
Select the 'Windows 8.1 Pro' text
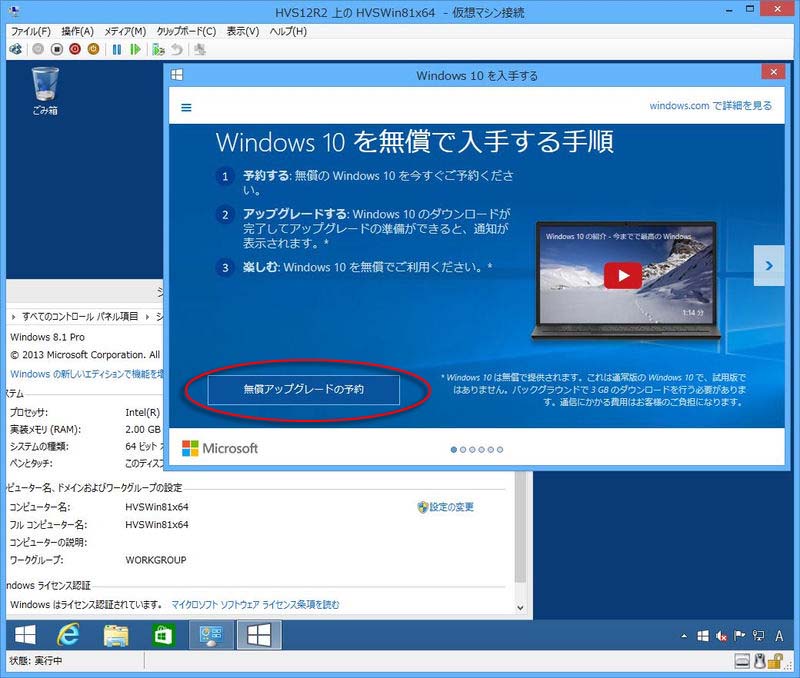pyautogui.click(x=47, y=337)
